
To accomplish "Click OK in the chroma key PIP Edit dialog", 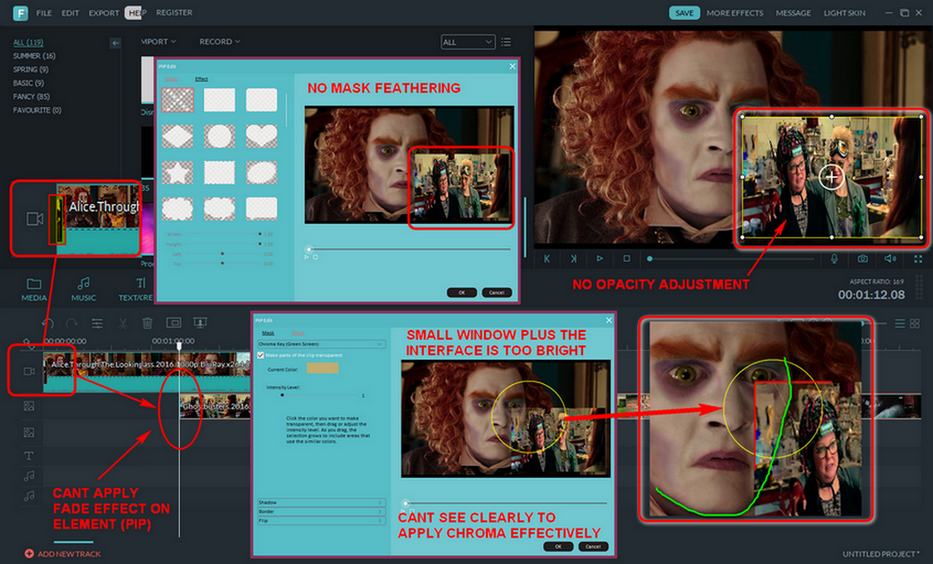I will pos(558,546).
